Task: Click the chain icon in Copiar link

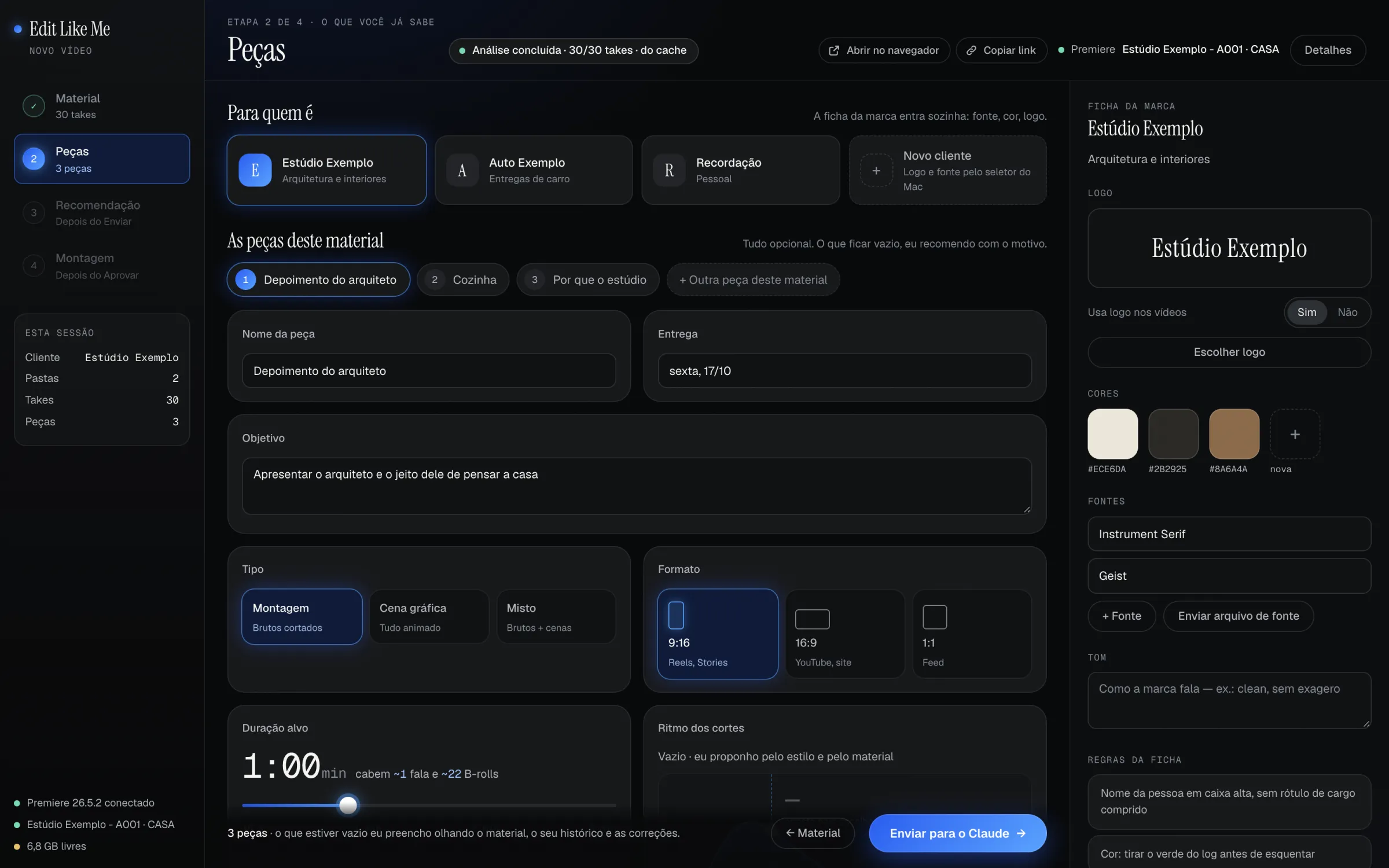Action: 971,50
